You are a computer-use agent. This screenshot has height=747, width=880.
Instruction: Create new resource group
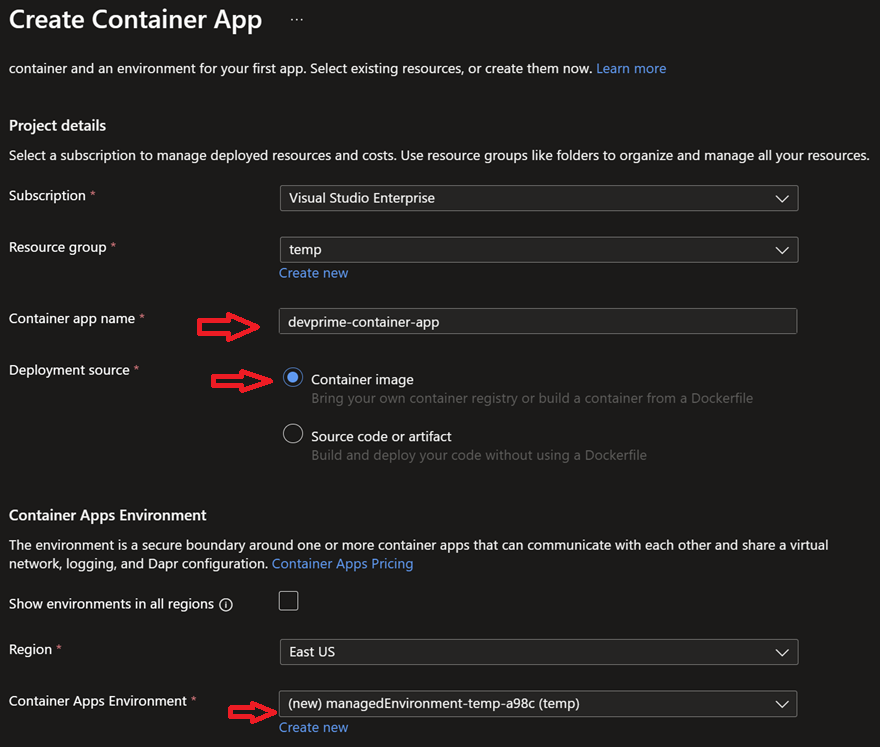313,272
